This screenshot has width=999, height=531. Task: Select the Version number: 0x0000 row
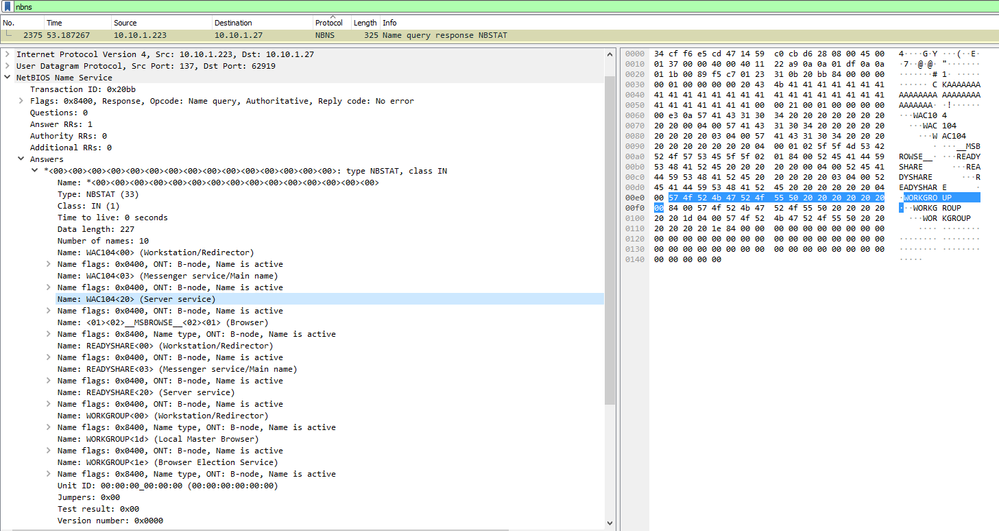pyautogui.click(x=110, y=520)
